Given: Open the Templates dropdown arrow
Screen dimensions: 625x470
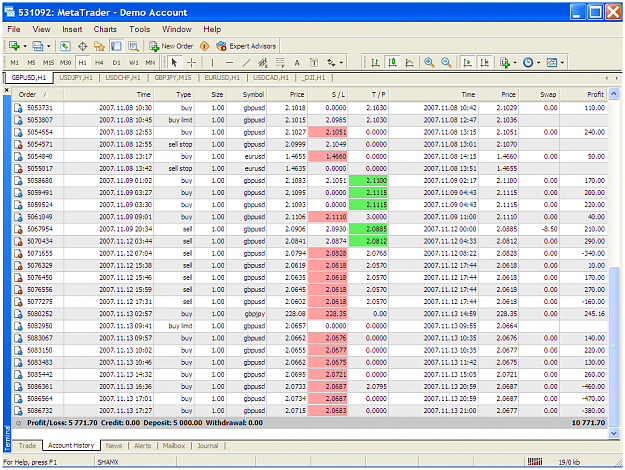Looking at the screenshot, I should tap(562, 63).
